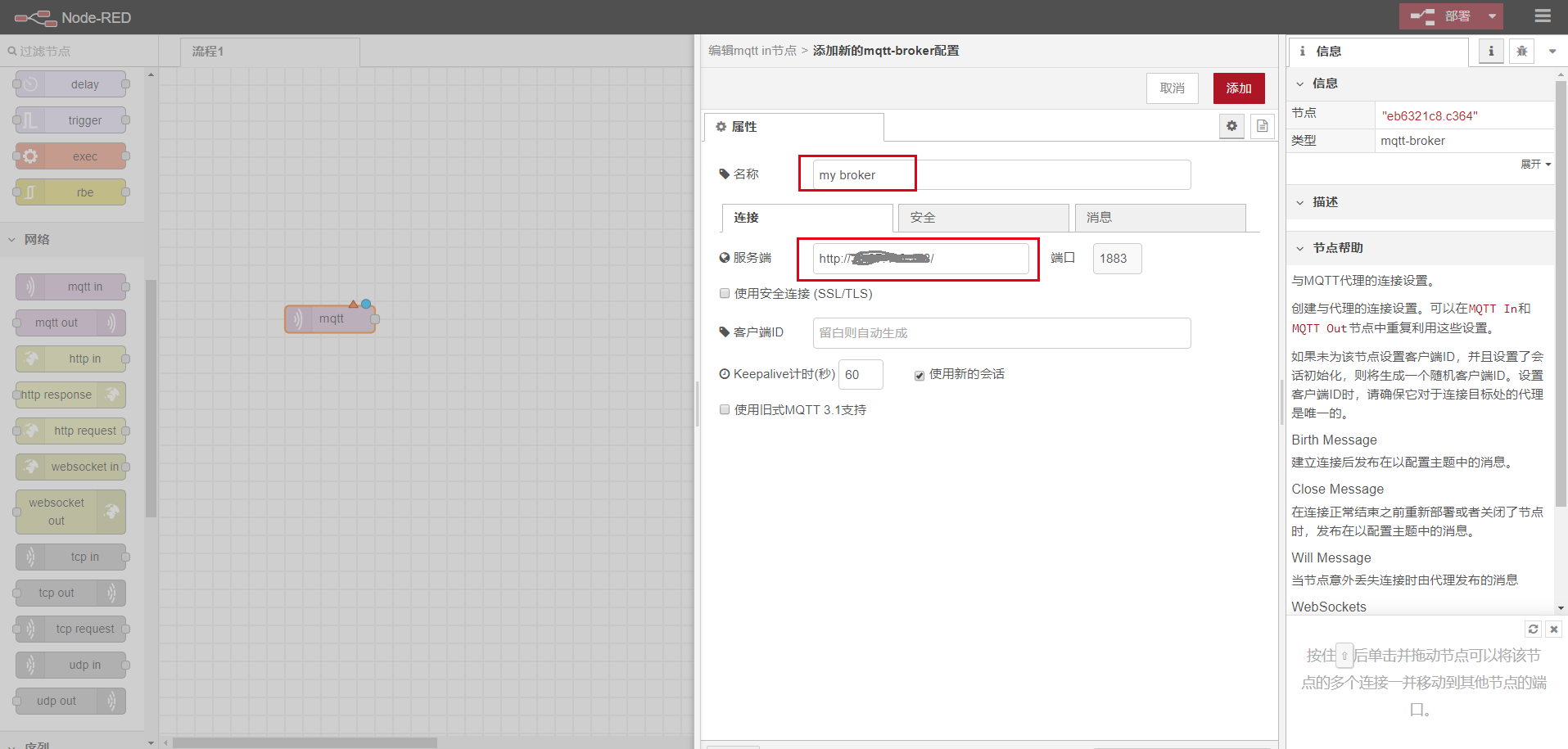1568x749 pixels.
Task: Click node id "eb6321c8.c364" value
Action: point(1430,116)
